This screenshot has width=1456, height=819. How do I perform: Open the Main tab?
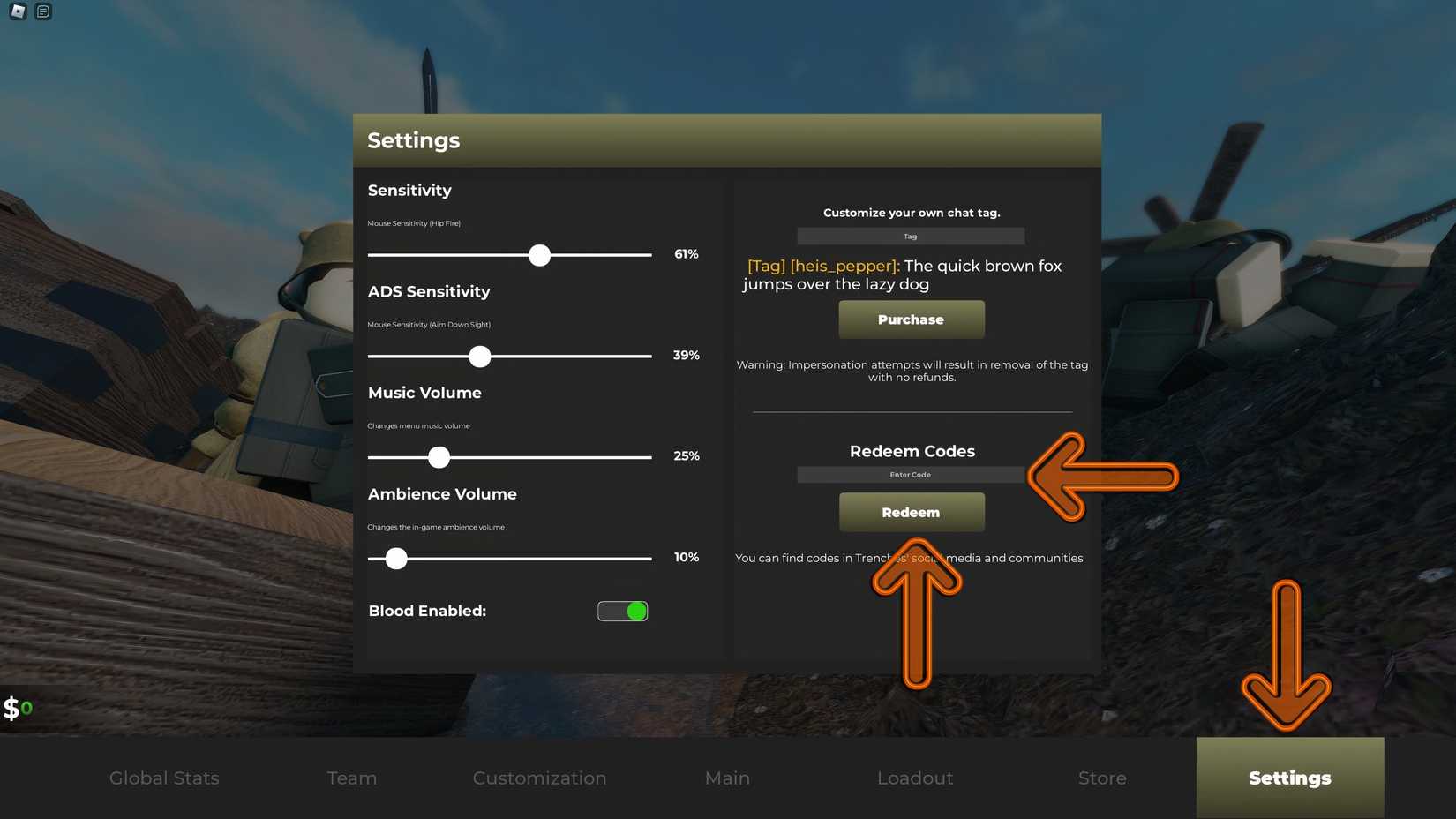pos(727,778)
